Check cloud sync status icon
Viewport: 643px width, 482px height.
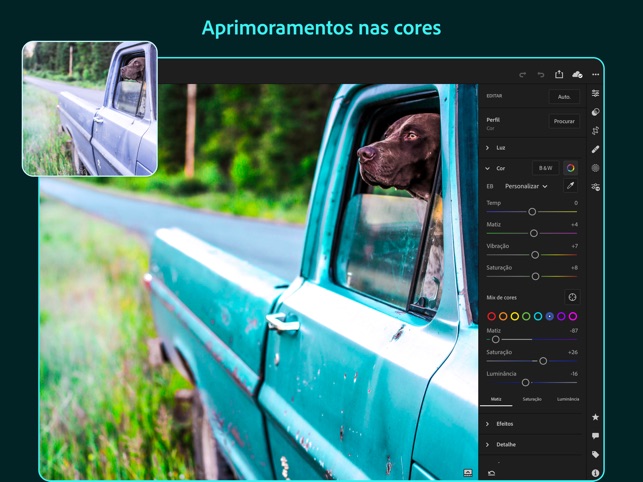(577, 74)
